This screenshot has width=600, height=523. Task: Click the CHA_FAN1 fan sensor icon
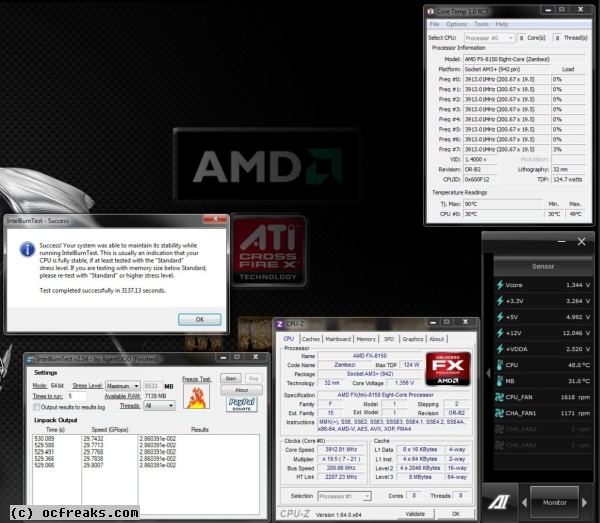click(x=499, y=413)
